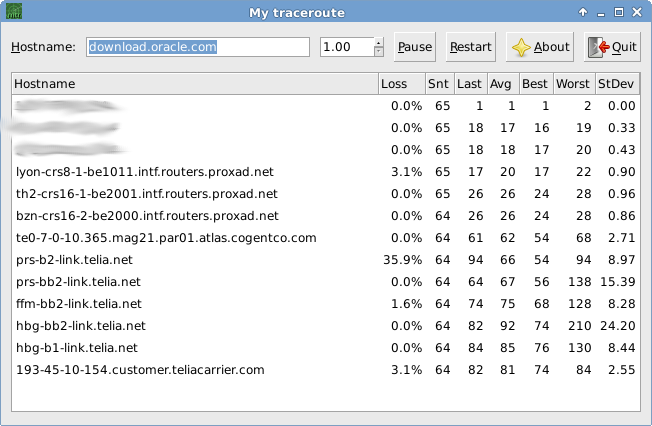Image resolution: width=652 pixels, height=426 pixels.
Task: Increase the interval with the up stepper arrow
Action: (378, 42)
